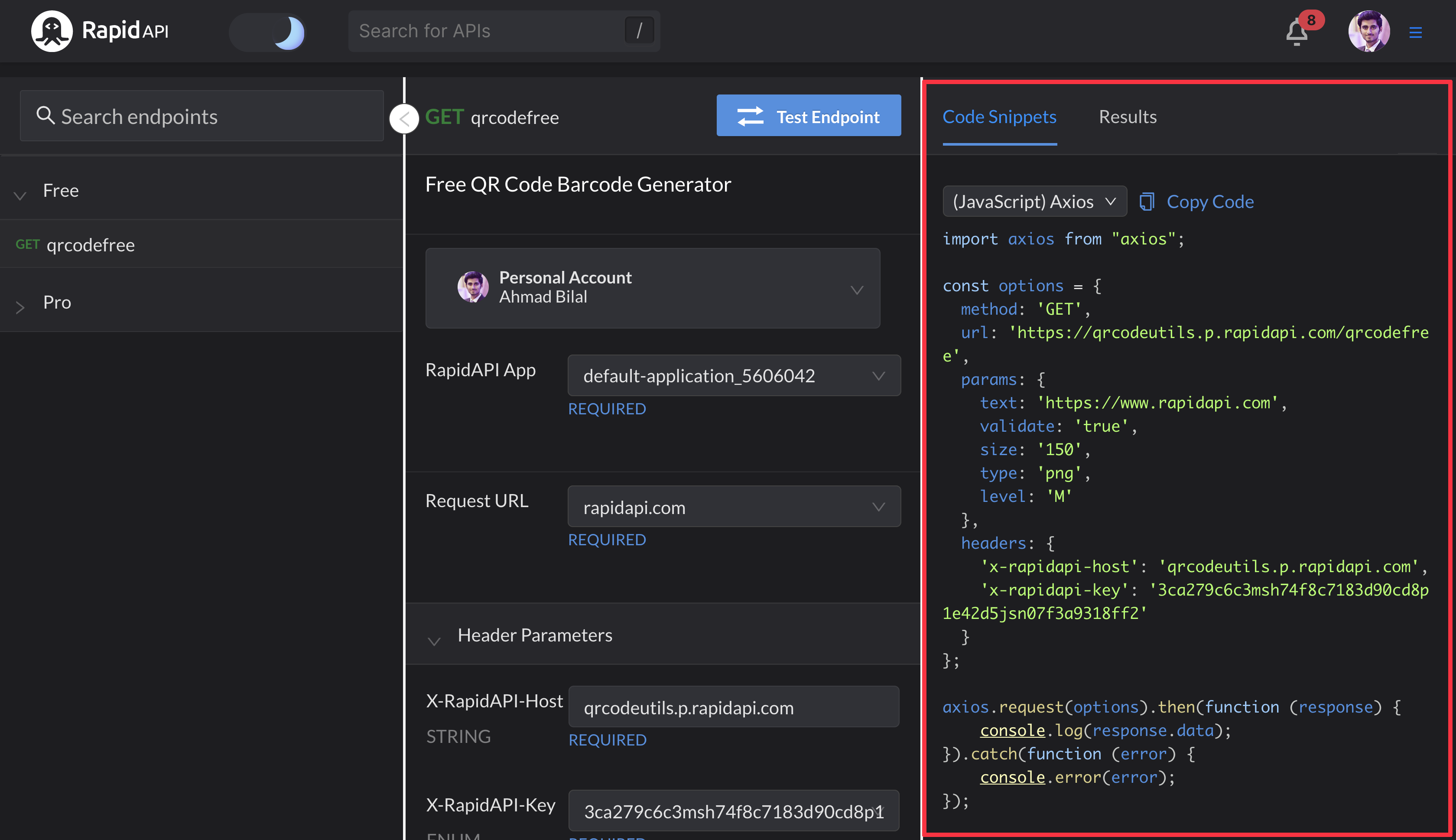
Task: Open the RapidAPI App dropdown
Action: coord(734,376)
